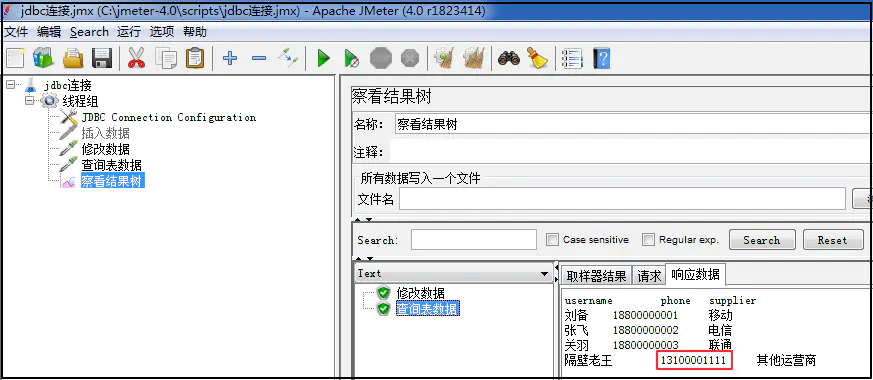
Task: Open the 编辑 menu
Action: click(49, 32)
